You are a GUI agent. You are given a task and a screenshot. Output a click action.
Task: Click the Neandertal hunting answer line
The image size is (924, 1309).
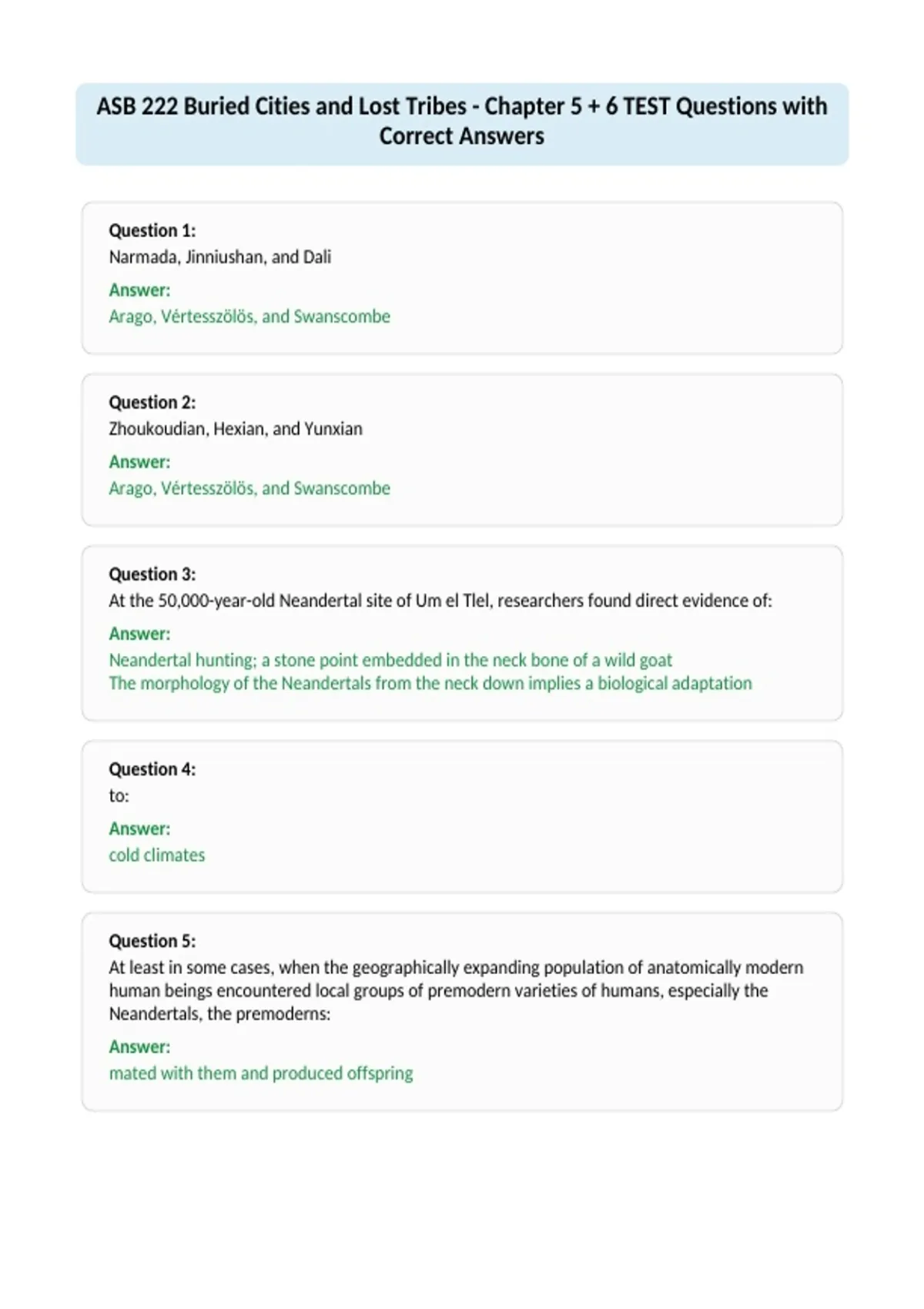click(390, 660)
